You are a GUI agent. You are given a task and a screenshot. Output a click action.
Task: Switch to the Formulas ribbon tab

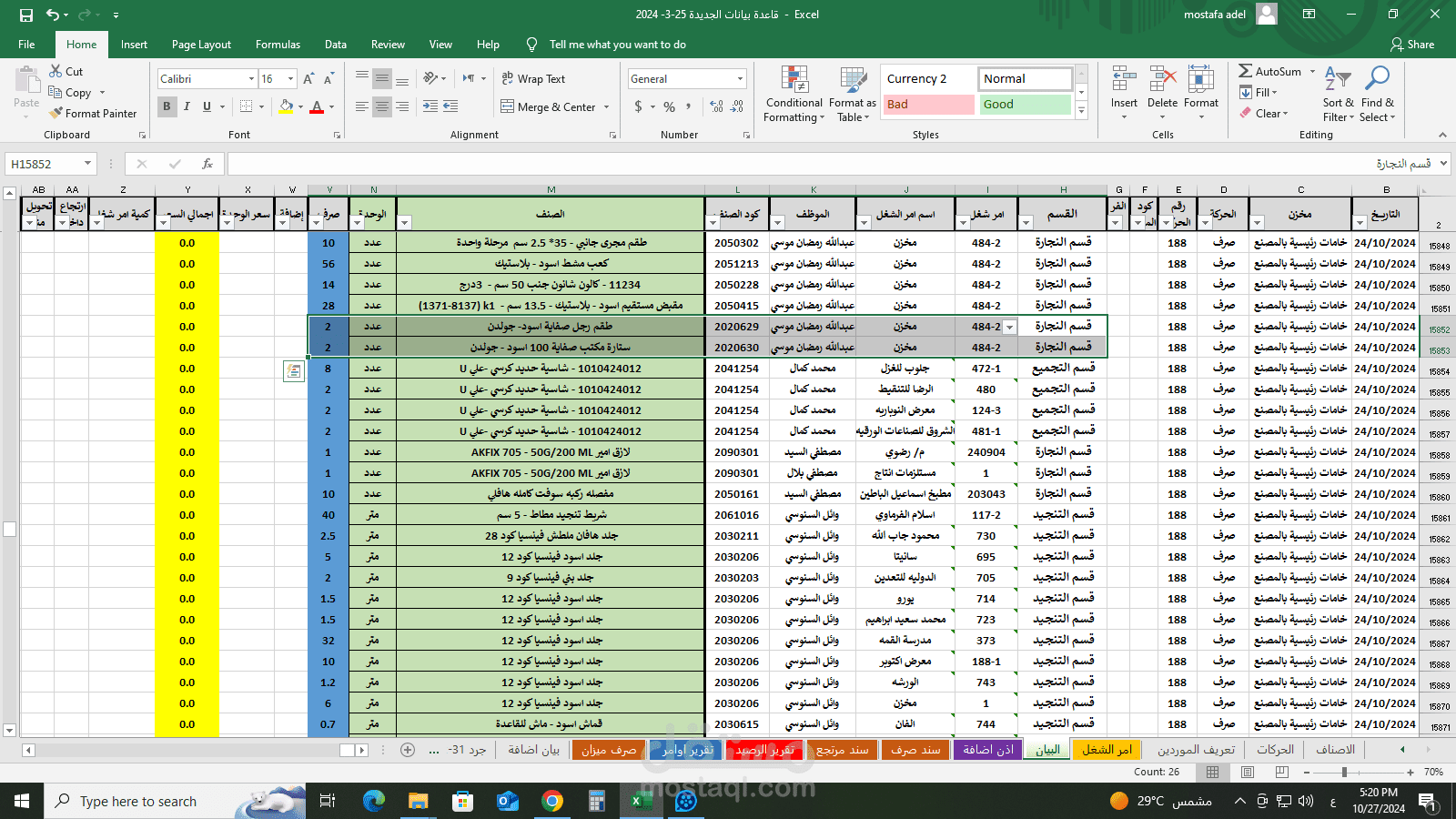click(x=278, y=45)
